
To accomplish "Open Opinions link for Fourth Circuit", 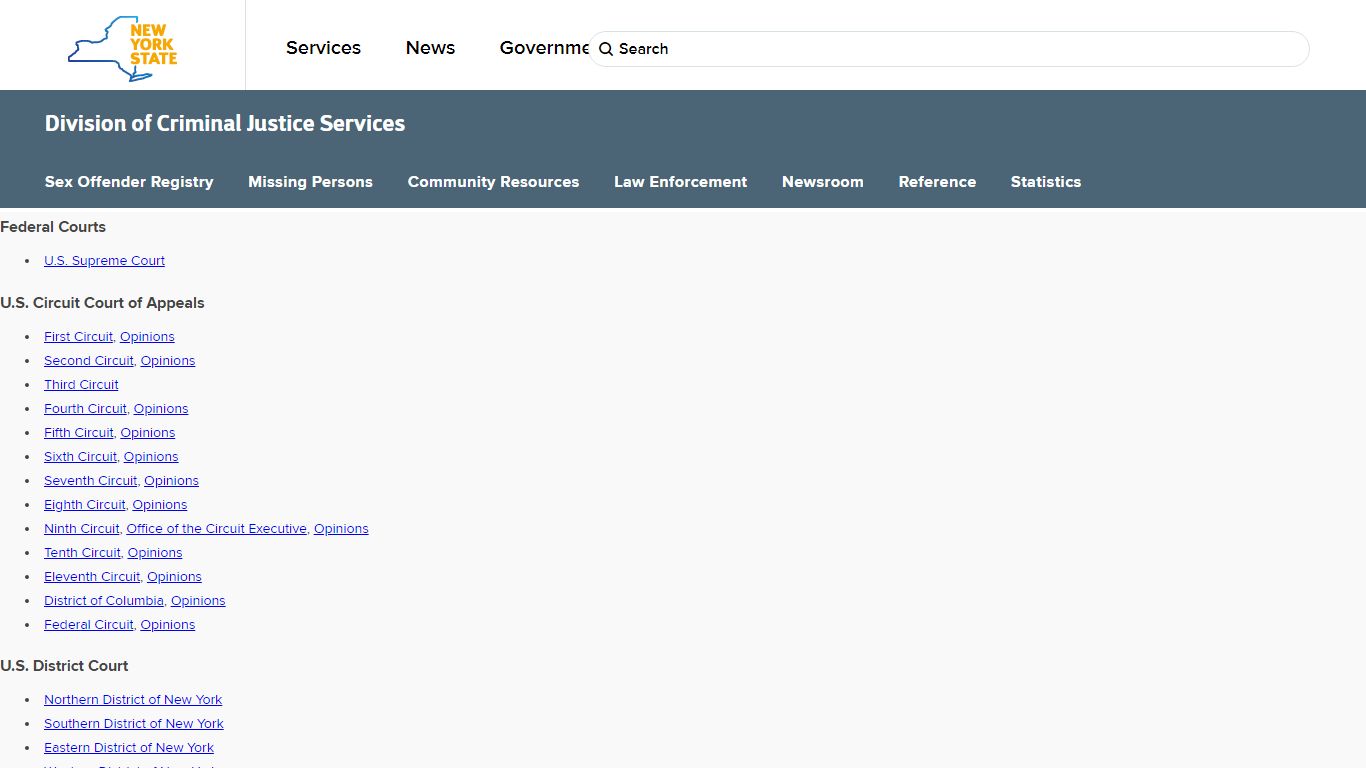I will 161,409.
